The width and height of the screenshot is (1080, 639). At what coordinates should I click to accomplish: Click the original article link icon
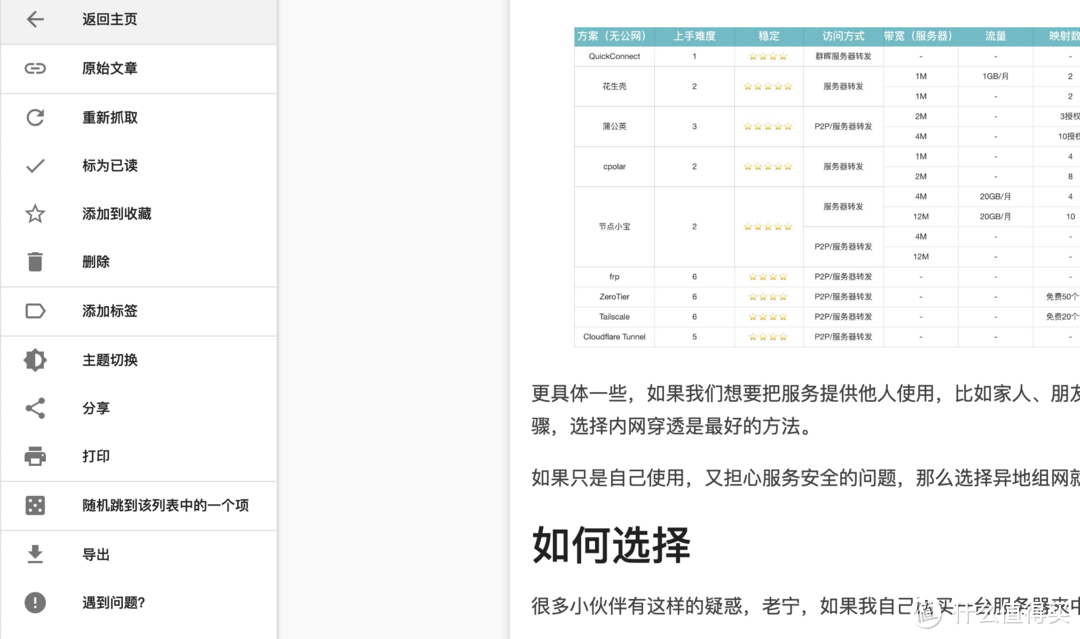(34, 68)
